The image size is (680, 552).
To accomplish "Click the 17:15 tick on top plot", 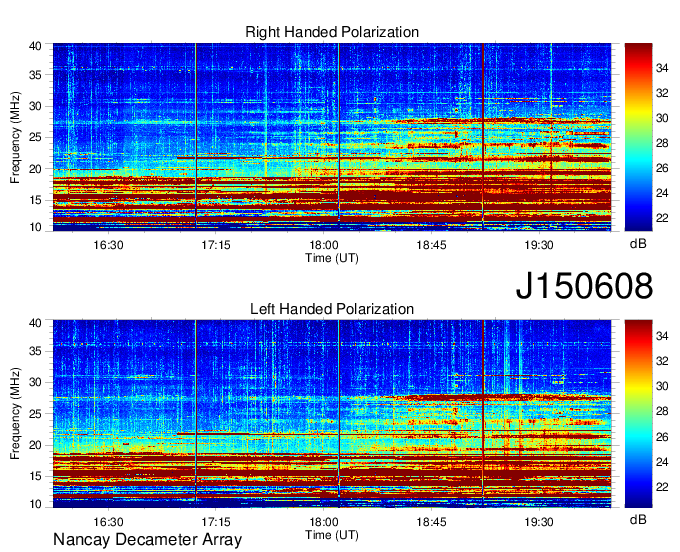I will (216, 245).
